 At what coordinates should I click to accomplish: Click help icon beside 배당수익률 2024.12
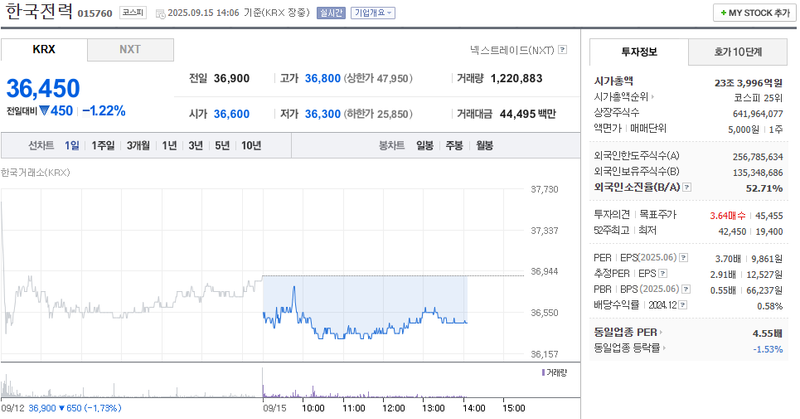click(683, 305)
